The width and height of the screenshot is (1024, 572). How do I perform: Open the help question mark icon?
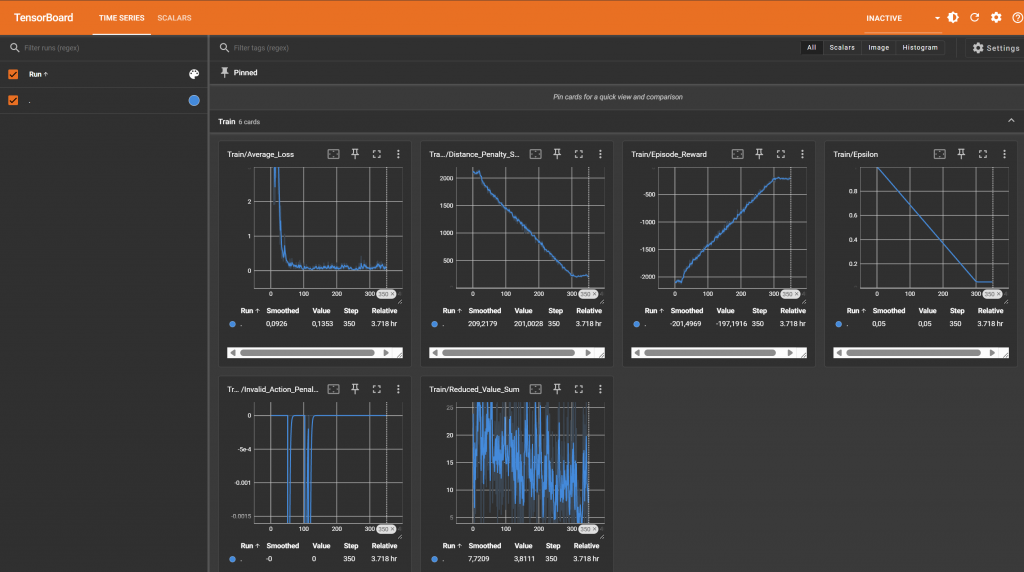(x=1017, y=18)
